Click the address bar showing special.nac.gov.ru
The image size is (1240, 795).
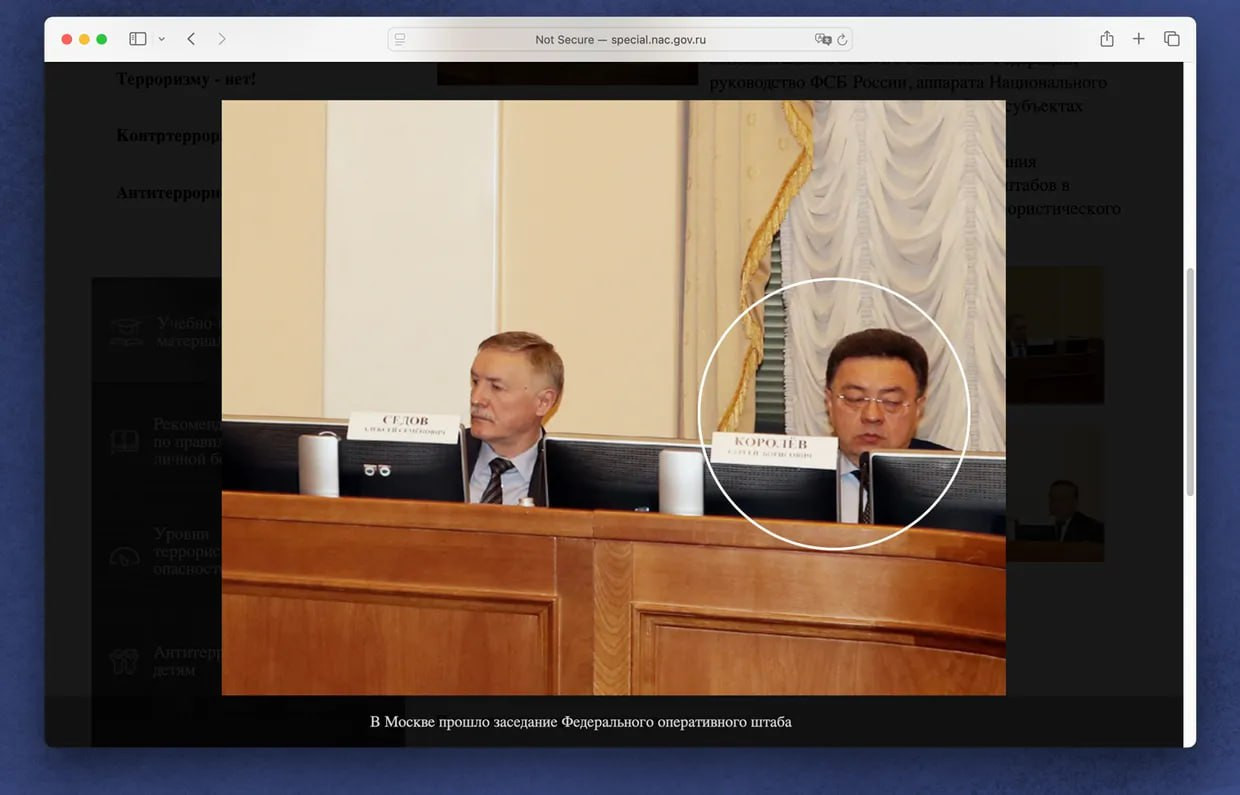620,39
